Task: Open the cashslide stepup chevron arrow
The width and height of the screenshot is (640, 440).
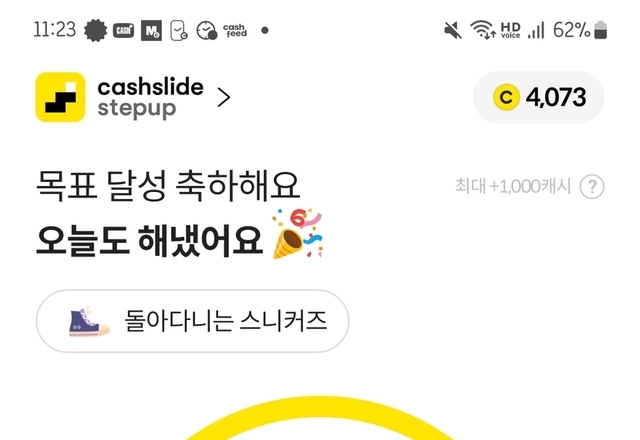Action: [224, 98]
